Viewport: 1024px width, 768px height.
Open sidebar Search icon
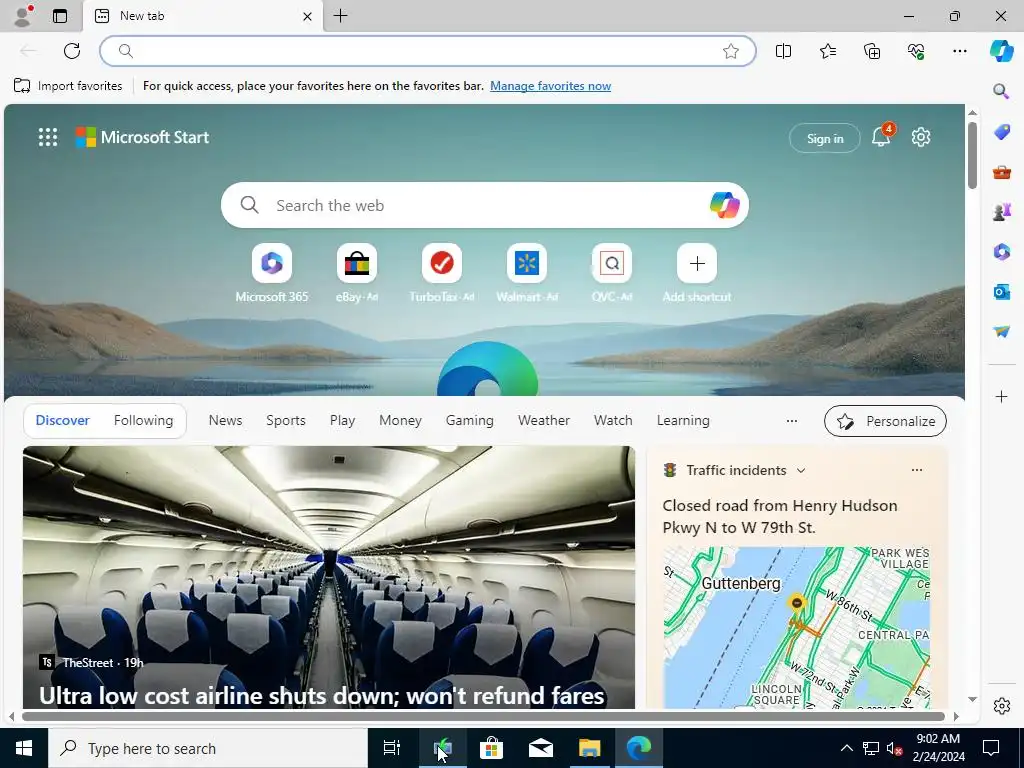1001,91
